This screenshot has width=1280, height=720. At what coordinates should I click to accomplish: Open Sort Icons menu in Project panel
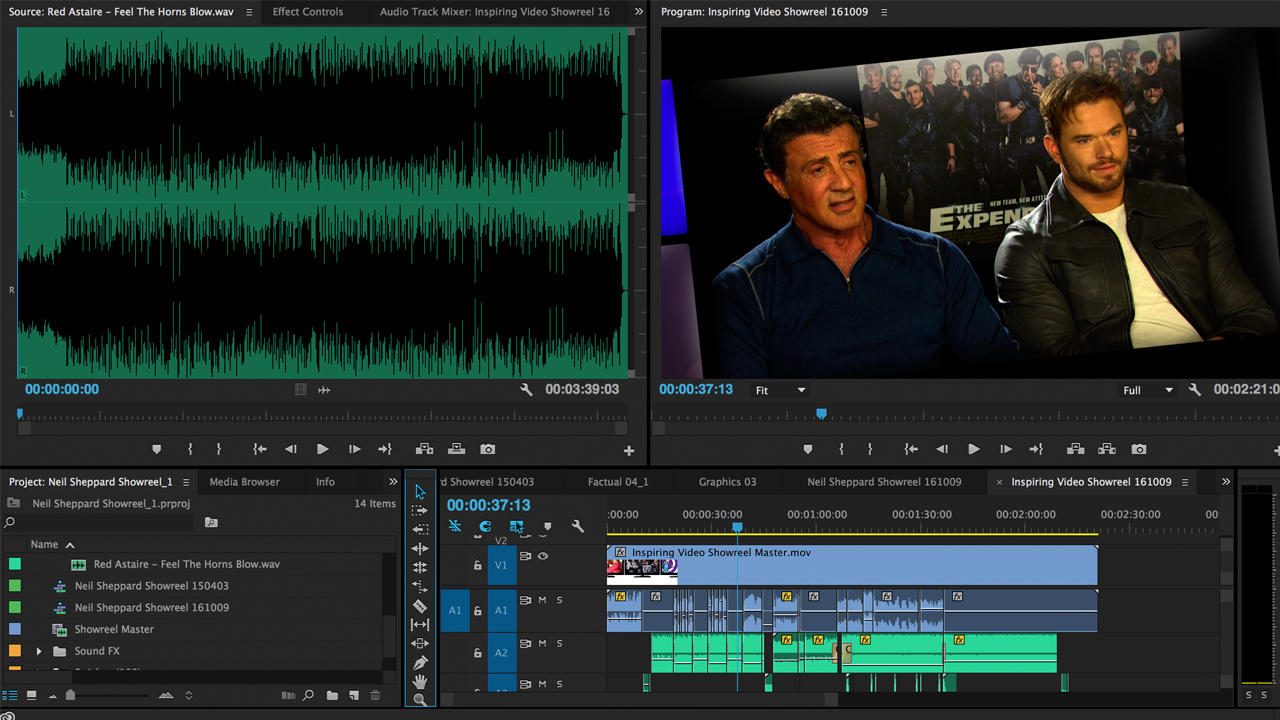click(x=188, y=695)
